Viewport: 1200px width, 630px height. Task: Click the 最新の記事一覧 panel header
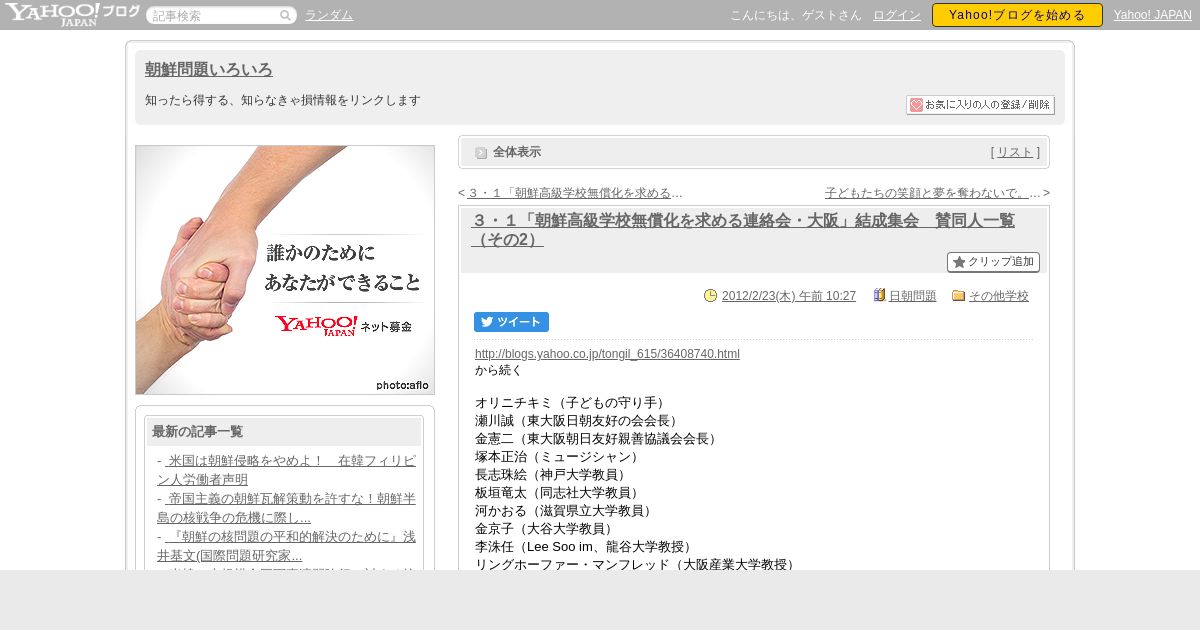tap(284, 432)
